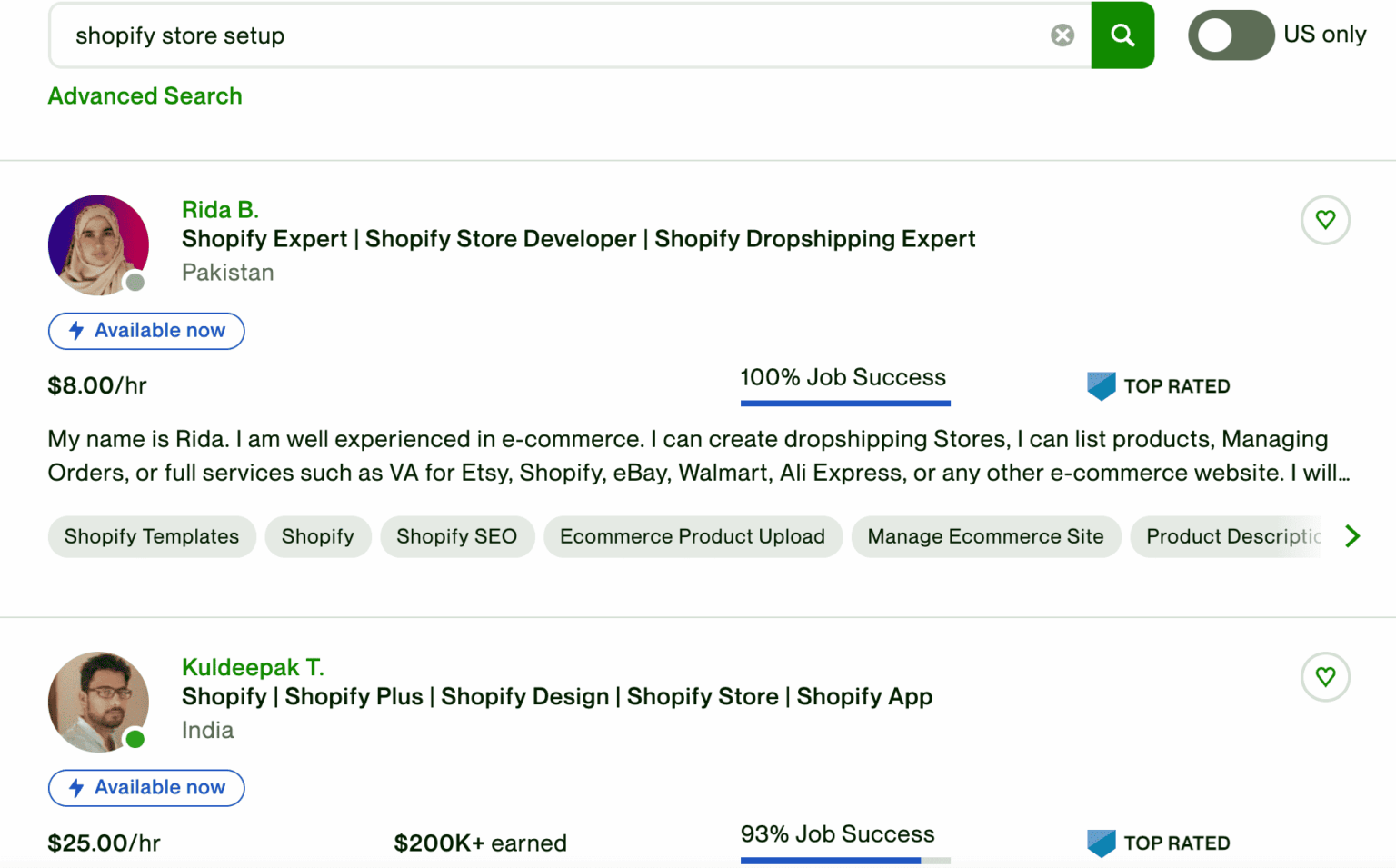Click Kuldeepak's Available now badge
Viewport: 1396px width, 868px height.
tap(145, 788)
